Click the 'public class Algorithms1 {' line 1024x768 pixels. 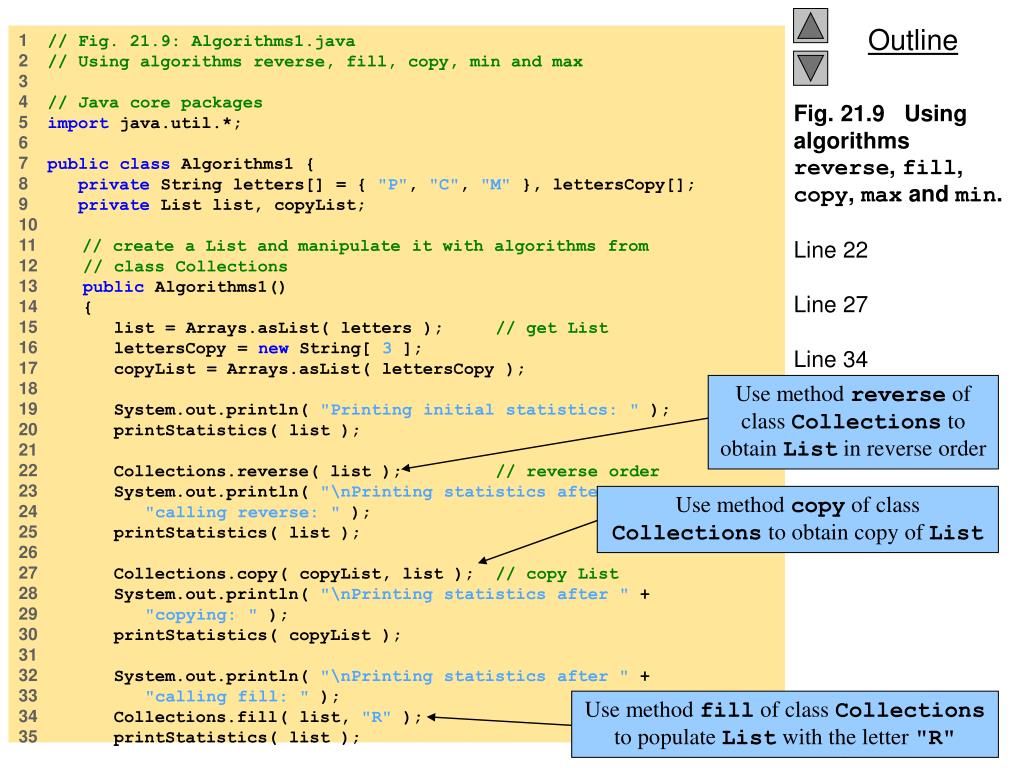point(180,164)
